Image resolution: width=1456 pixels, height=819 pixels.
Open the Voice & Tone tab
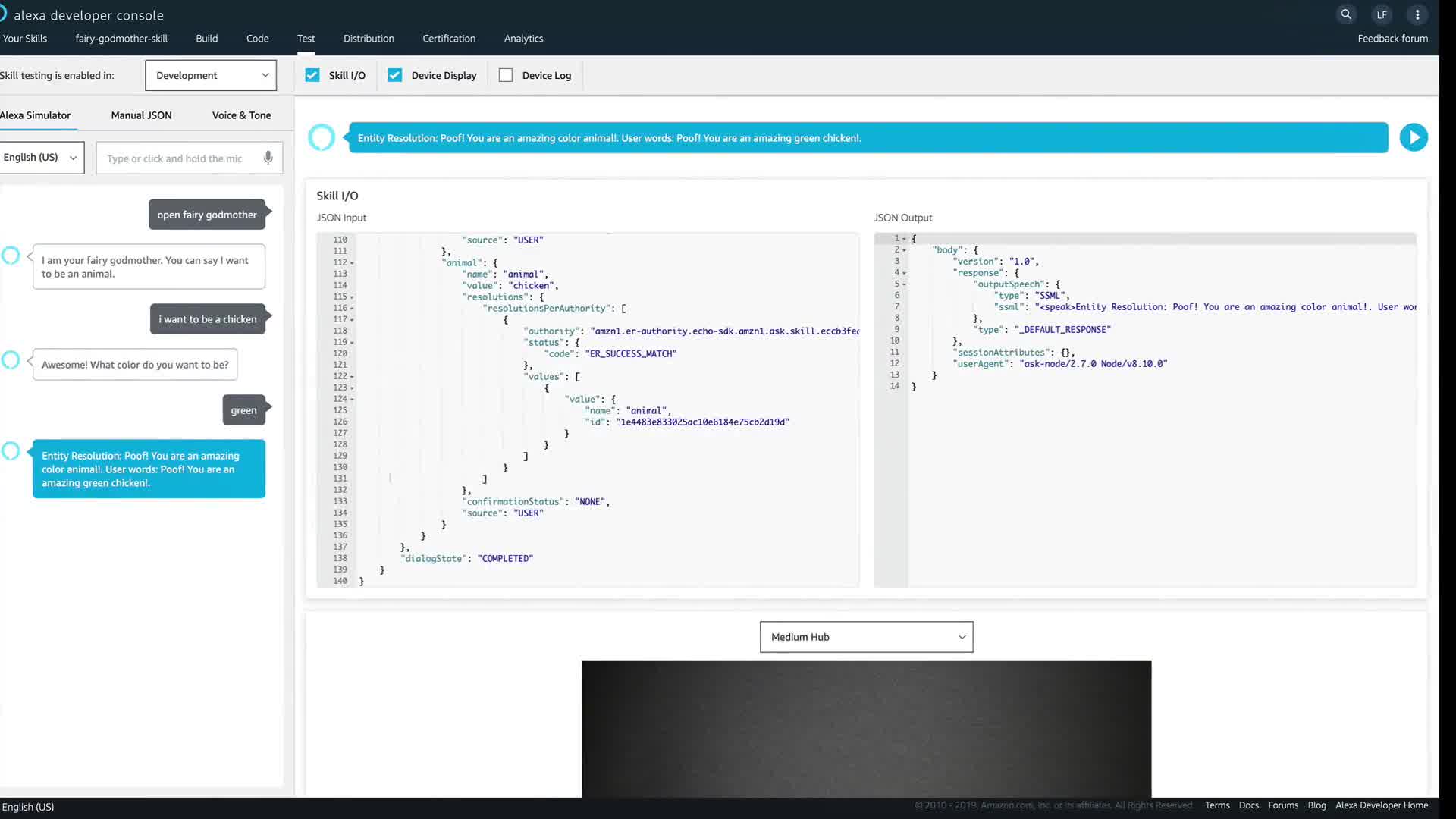click(x=241, y=115)
